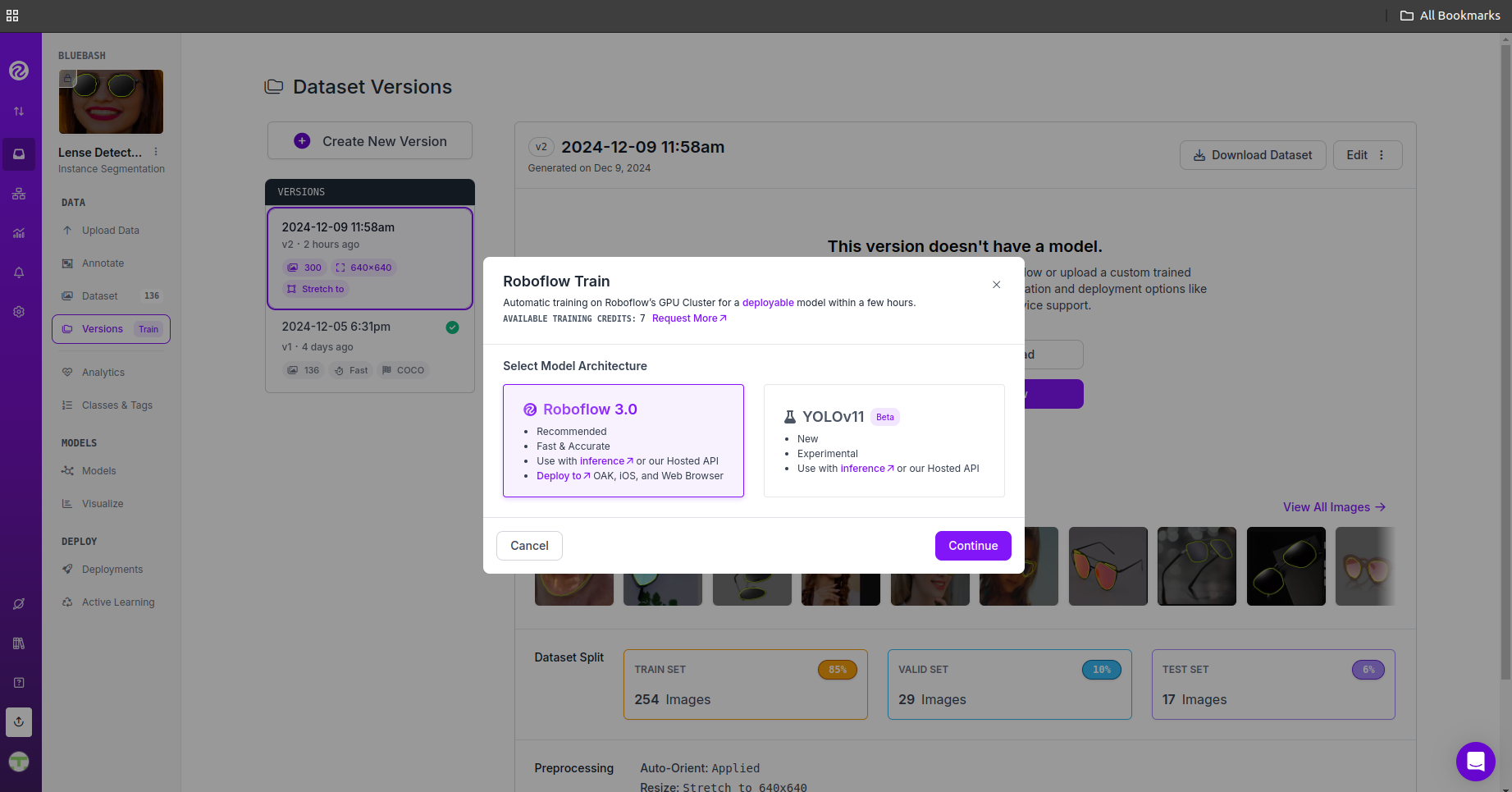Open the Edit options dropdown

[1368, 155]
